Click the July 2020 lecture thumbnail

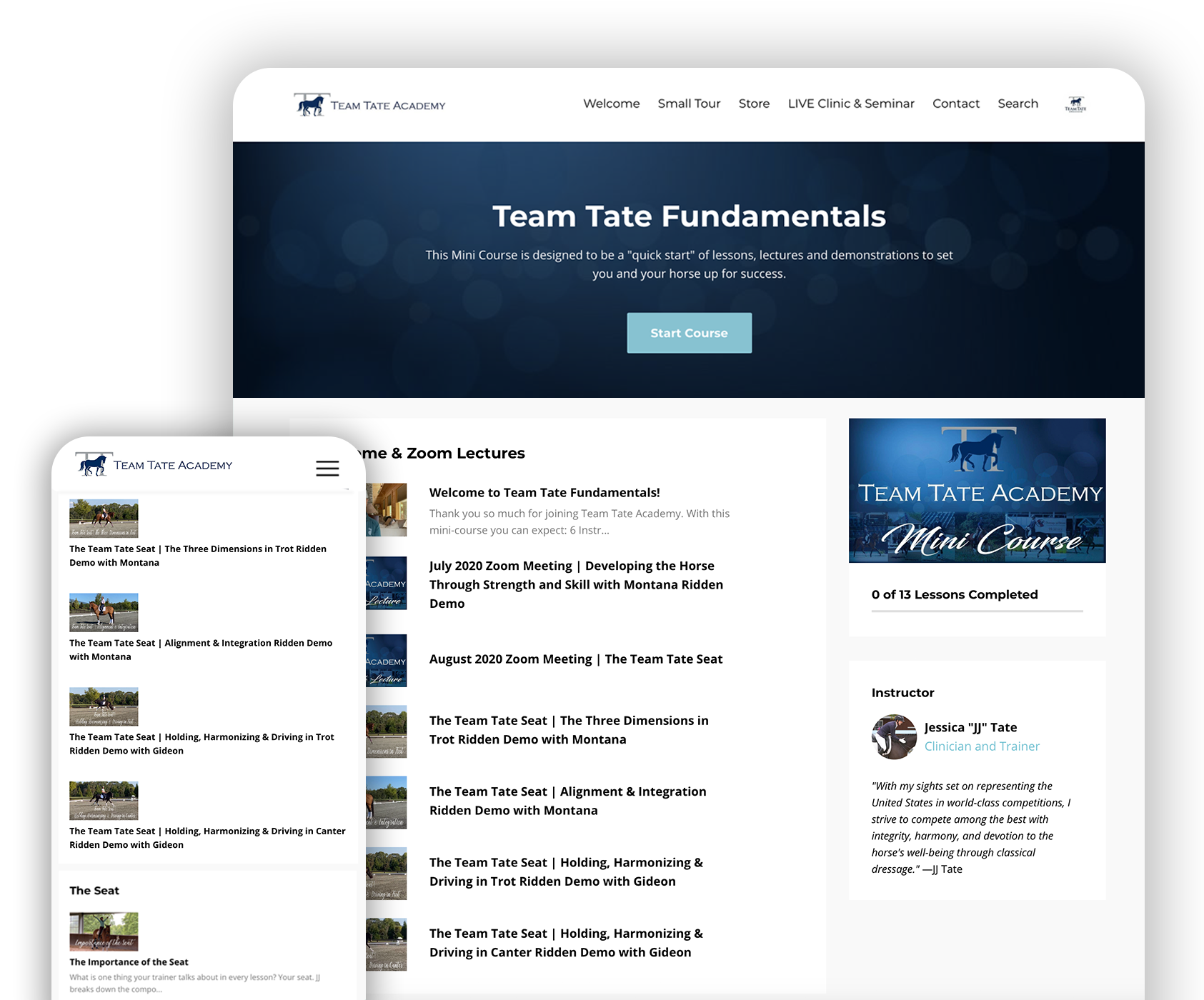(386, 583)
